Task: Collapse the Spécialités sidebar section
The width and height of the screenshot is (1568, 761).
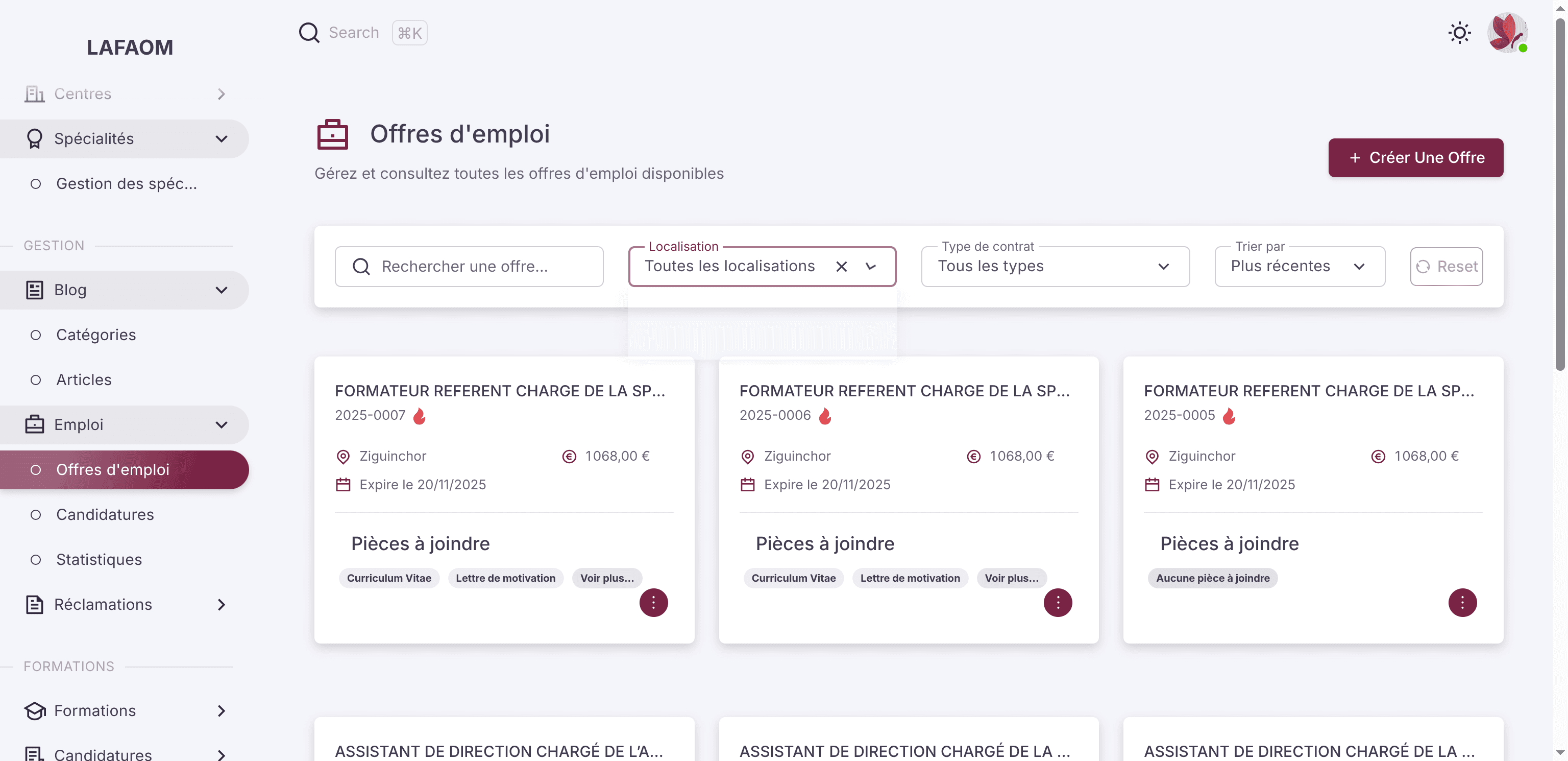Action: pos(124,139)
